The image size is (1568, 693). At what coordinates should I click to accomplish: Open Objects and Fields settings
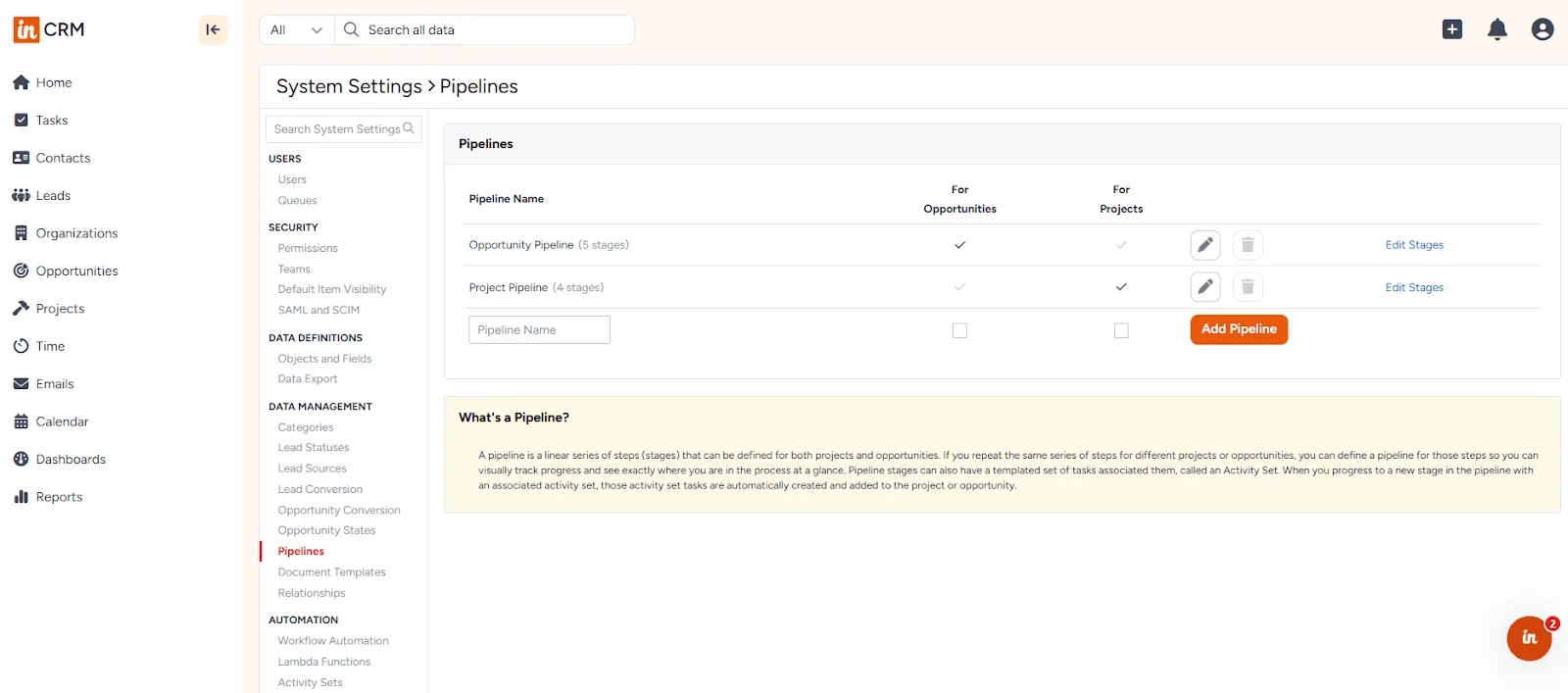click(324, 359)
